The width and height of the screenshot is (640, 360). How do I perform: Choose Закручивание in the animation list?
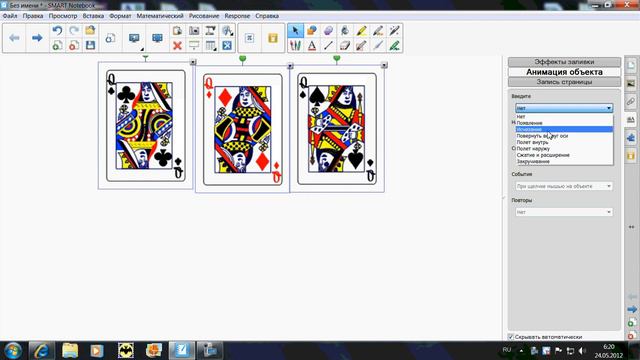(564, 162)
